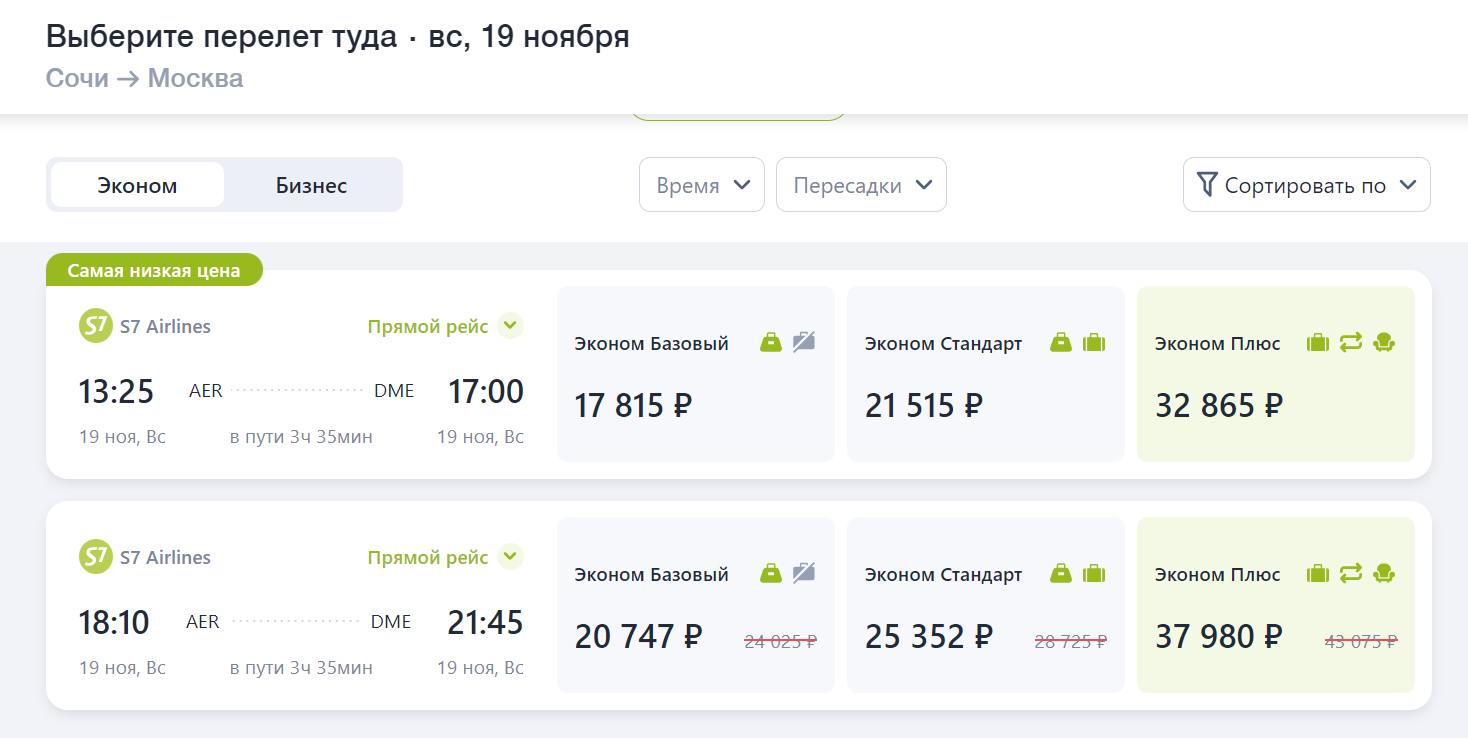Expand Прямой рейс details for 18:10 flight
The width and height of the screenshot is (1468, 738).
(445, 557)
